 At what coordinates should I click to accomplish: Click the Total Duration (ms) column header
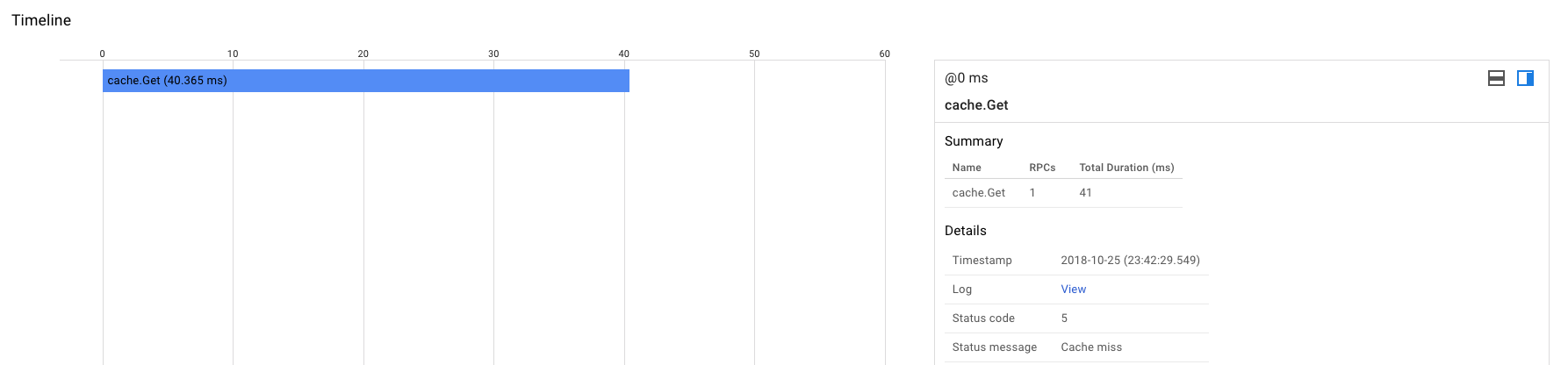pos(1126,168)
